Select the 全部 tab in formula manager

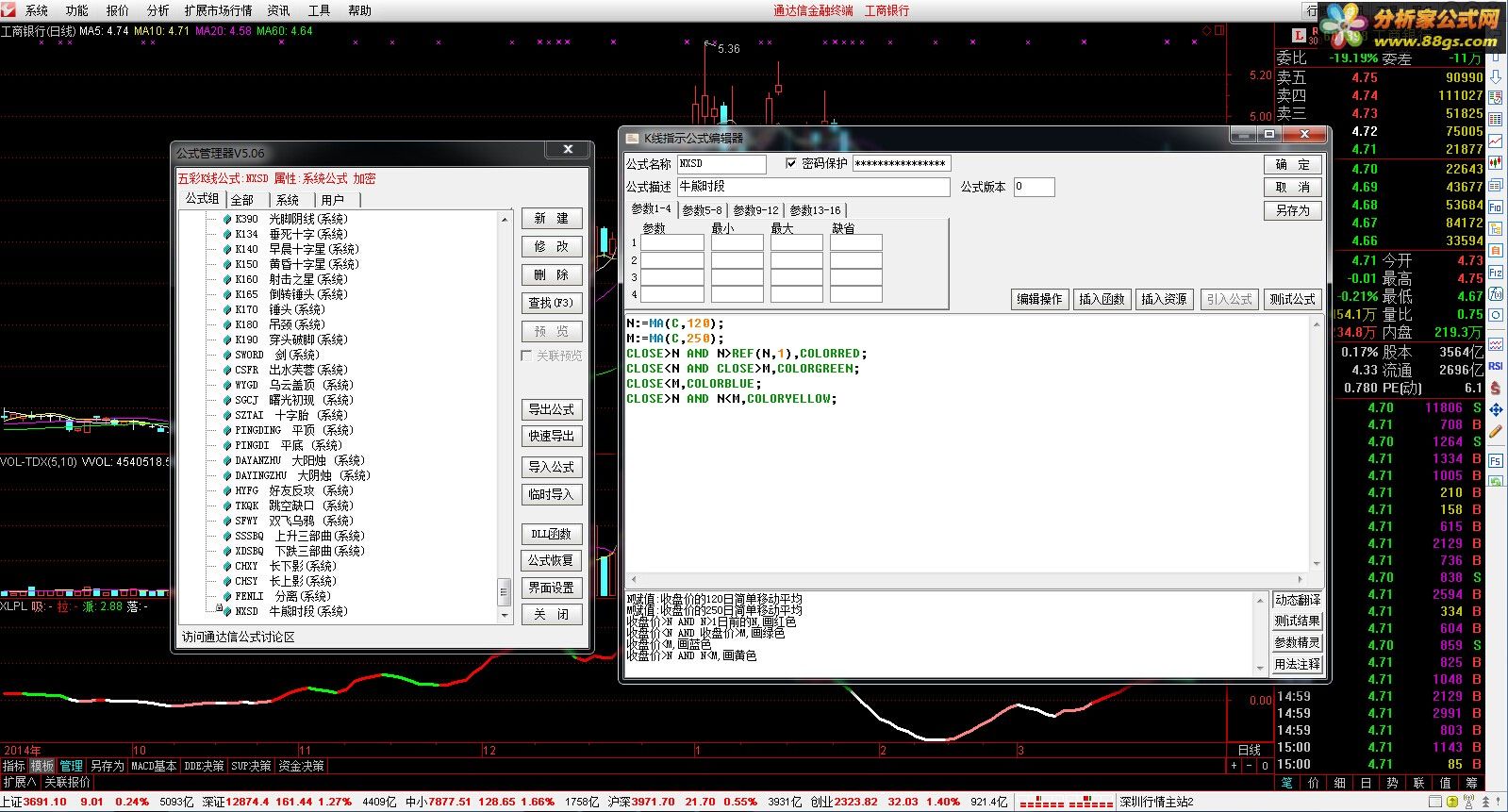pos(242,200)
